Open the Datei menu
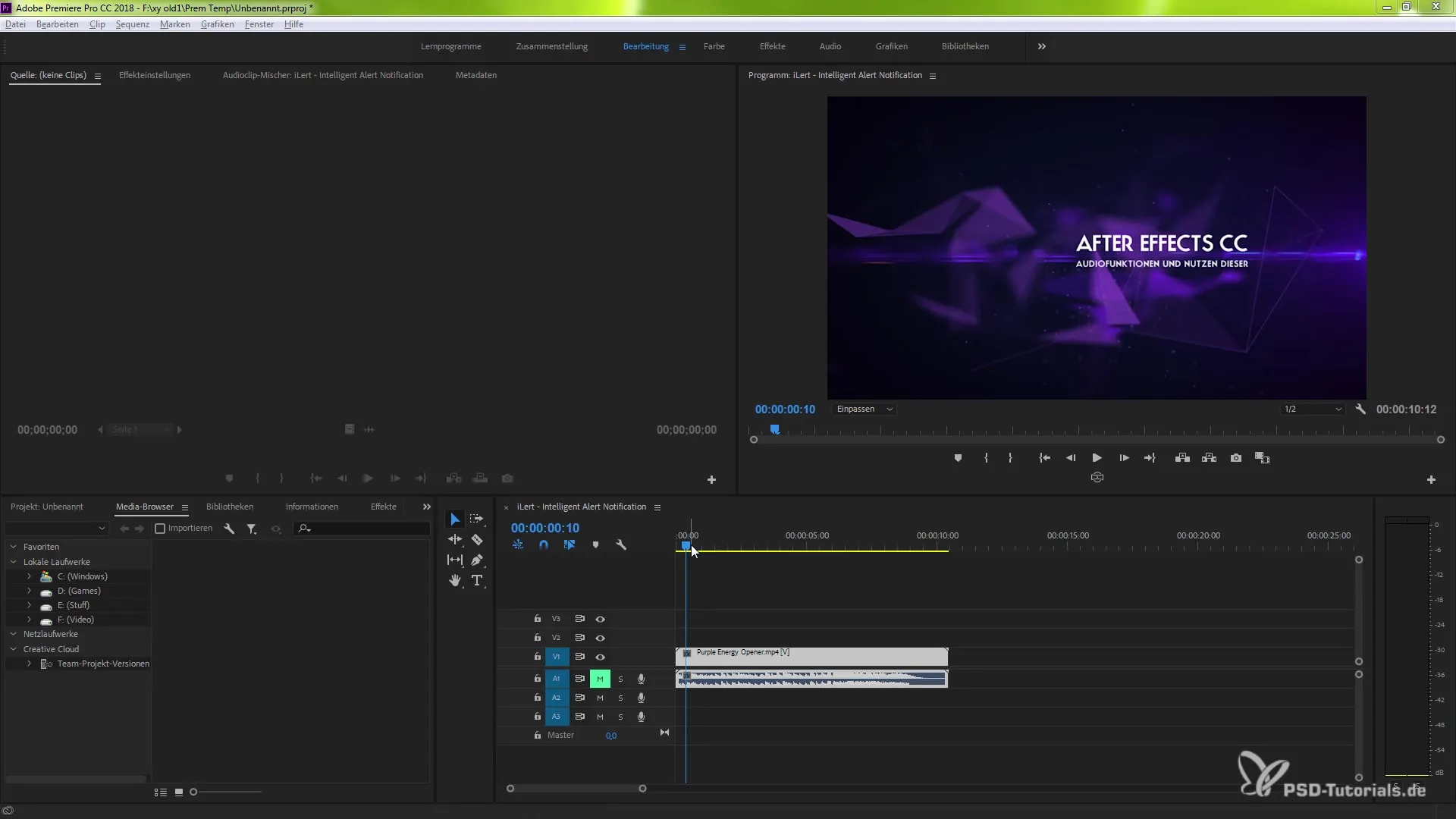 (x=15, y=24)
